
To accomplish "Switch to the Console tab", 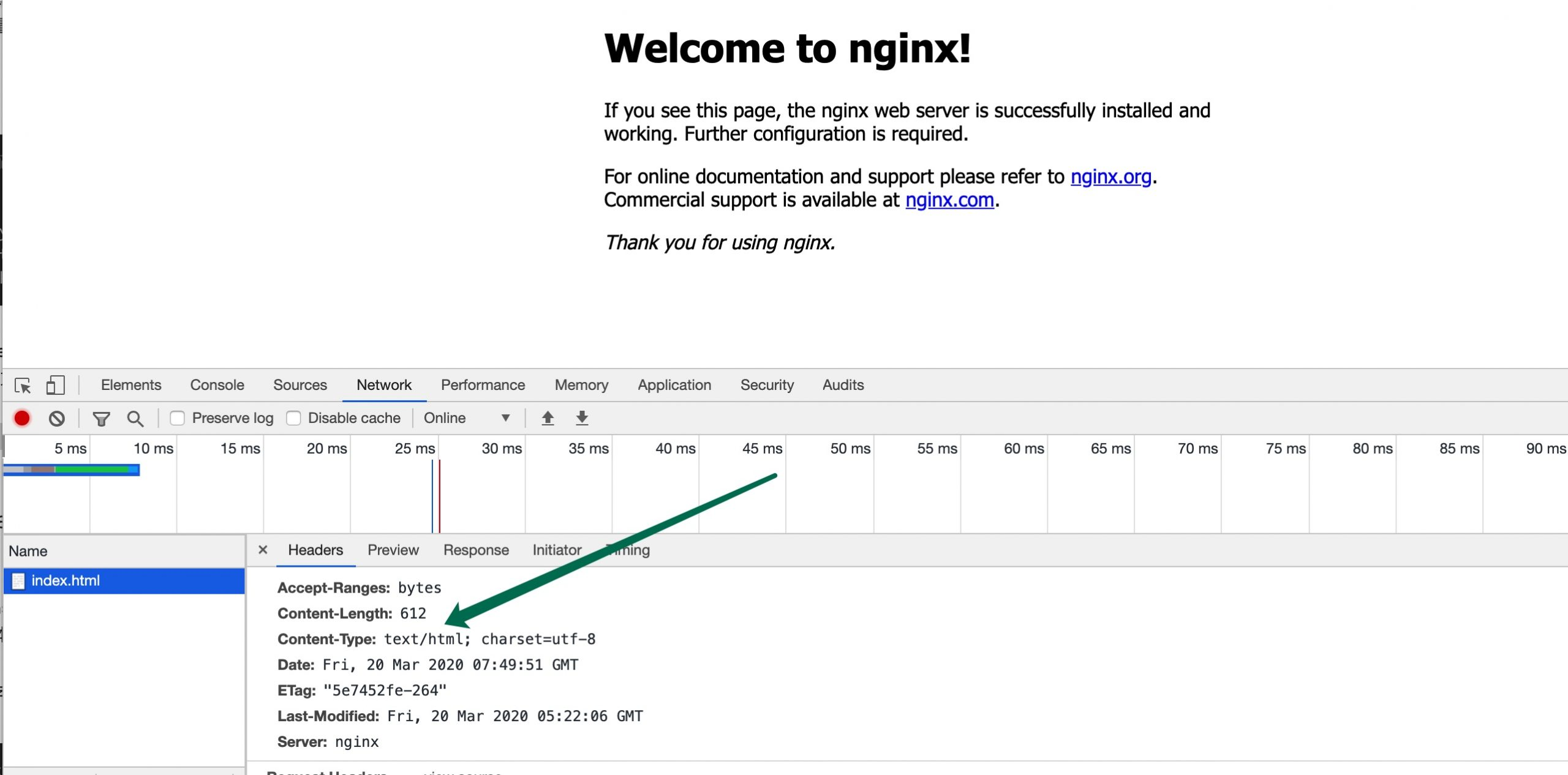I will (217, 385).
